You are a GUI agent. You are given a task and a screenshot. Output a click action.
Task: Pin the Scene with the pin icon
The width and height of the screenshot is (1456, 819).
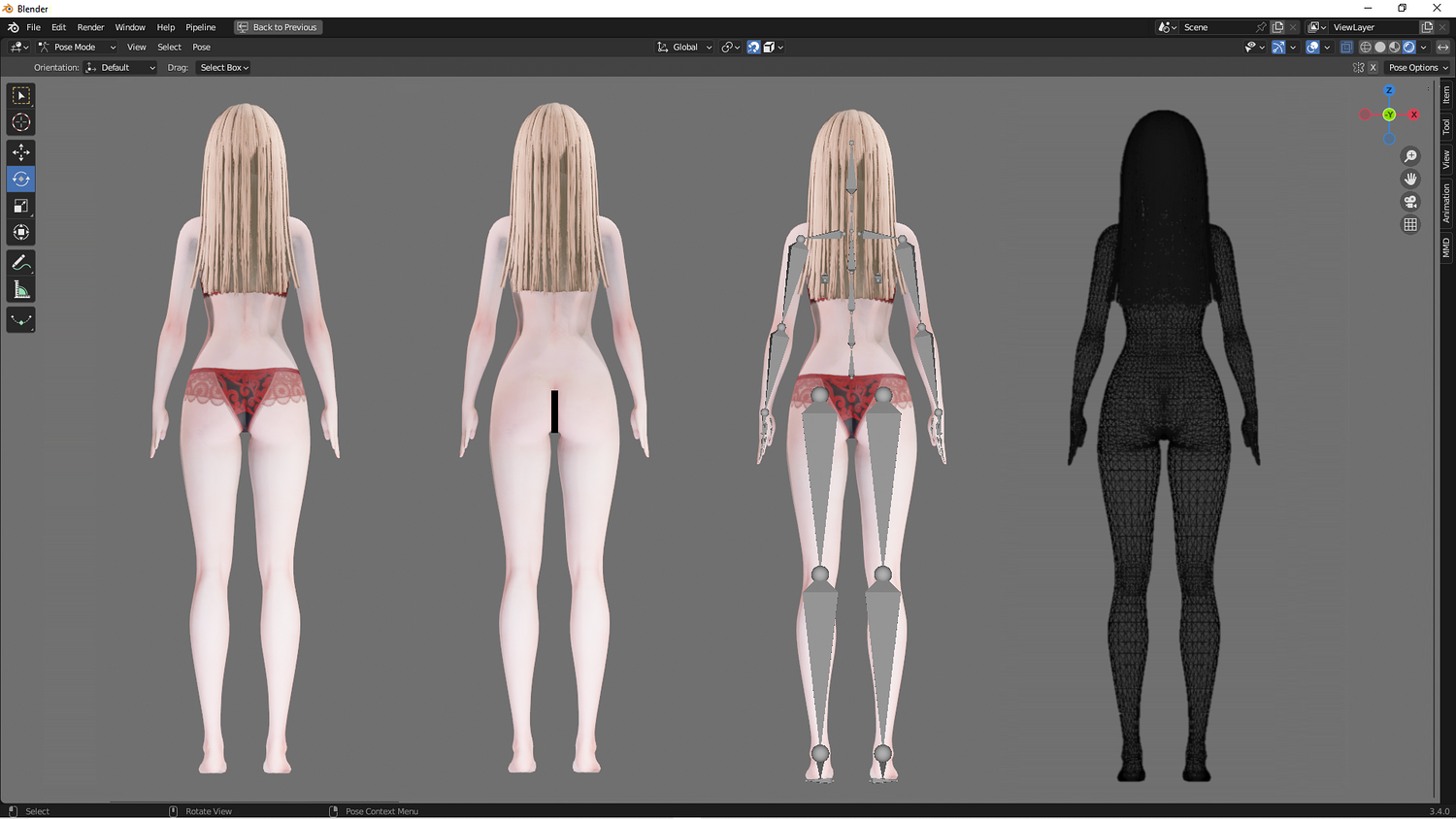pos(1261,27)
